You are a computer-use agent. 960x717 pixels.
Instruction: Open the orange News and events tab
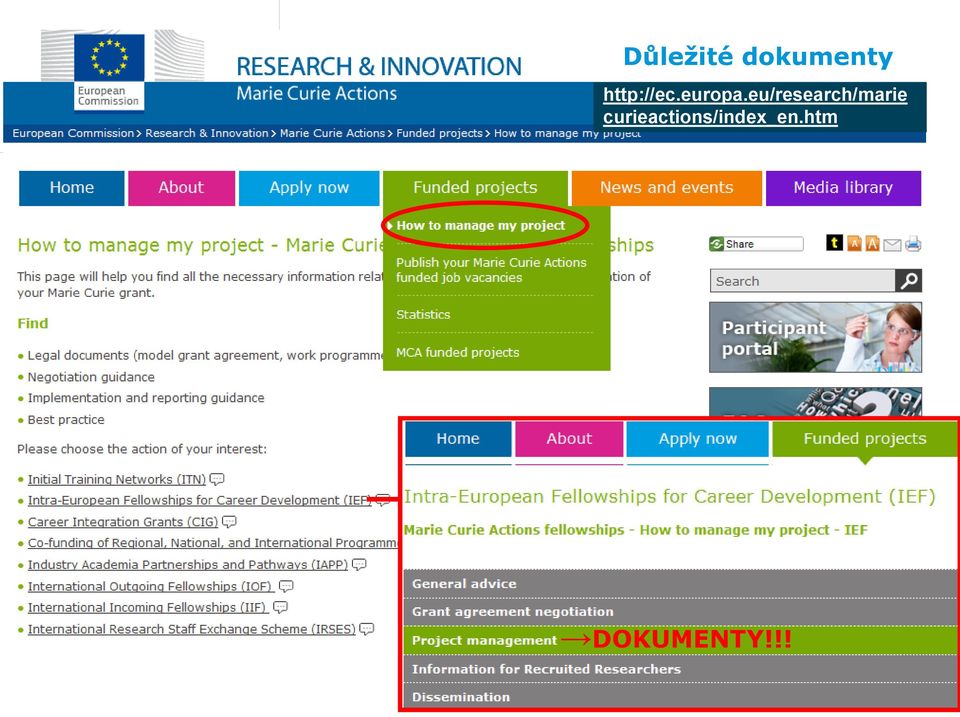click(x=667, y=188)
